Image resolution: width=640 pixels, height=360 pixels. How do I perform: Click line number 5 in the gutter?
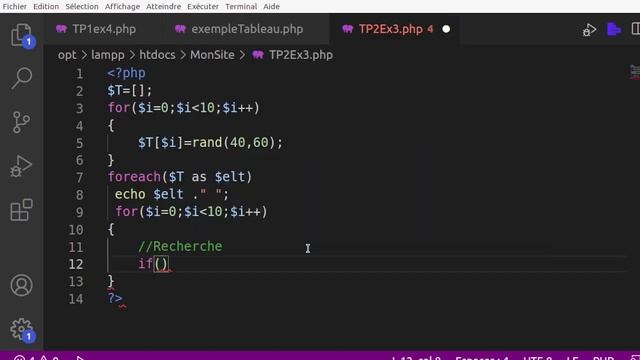(79, 143)
